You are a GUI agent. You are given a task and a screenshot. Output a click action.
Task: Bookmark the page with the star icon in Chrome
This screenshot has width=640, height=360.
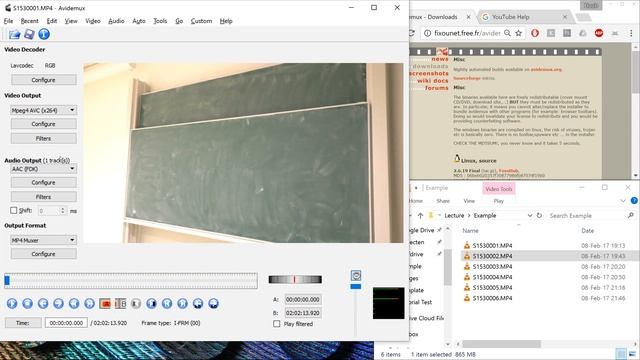tap(518, 33)
